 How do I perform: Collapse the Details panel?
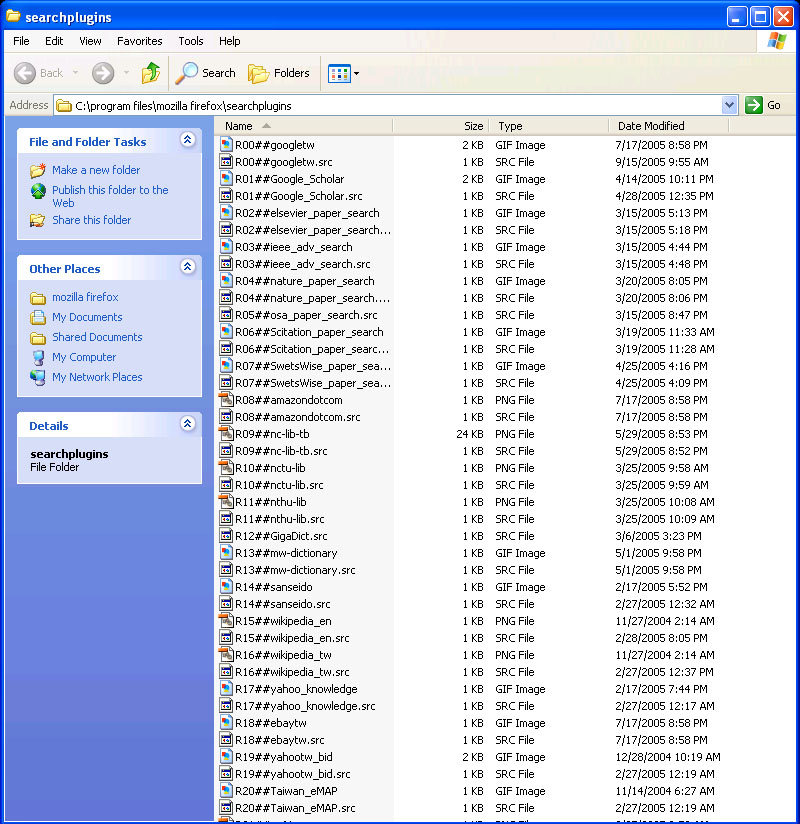click(x=187, y=425)
